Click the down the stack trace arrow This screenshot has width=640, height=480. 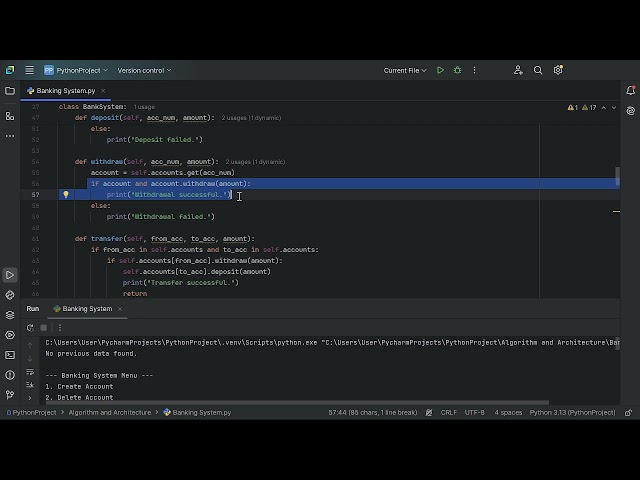30,359
